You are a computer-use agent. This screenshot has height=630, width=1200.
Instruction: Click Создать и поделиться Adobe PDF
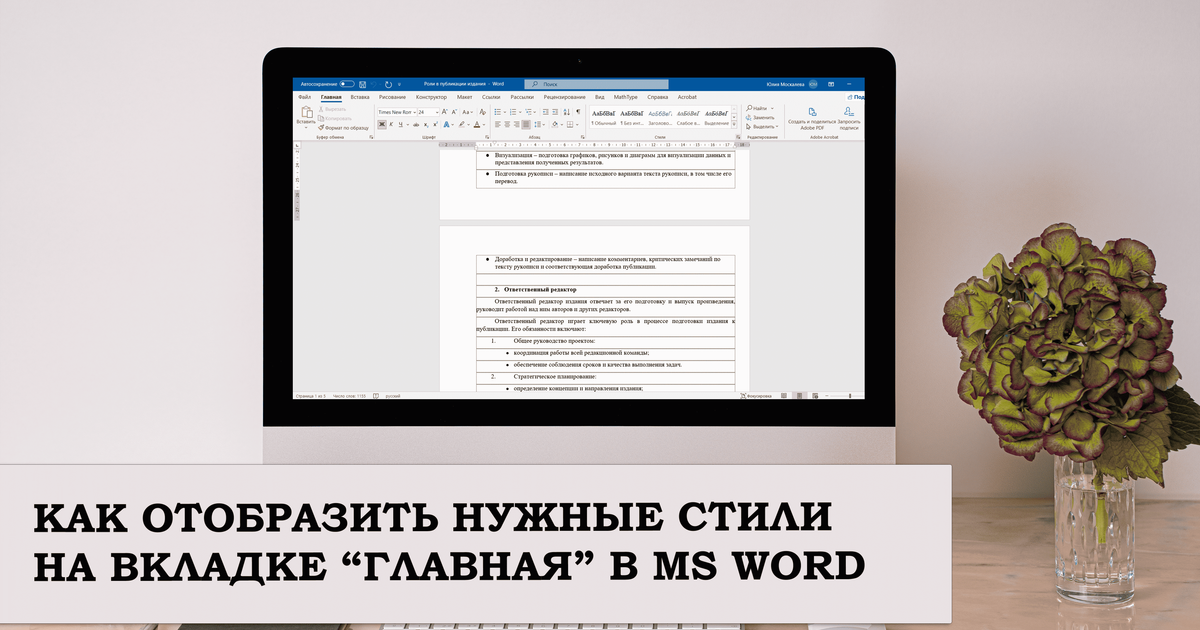(x=812, y=118)
